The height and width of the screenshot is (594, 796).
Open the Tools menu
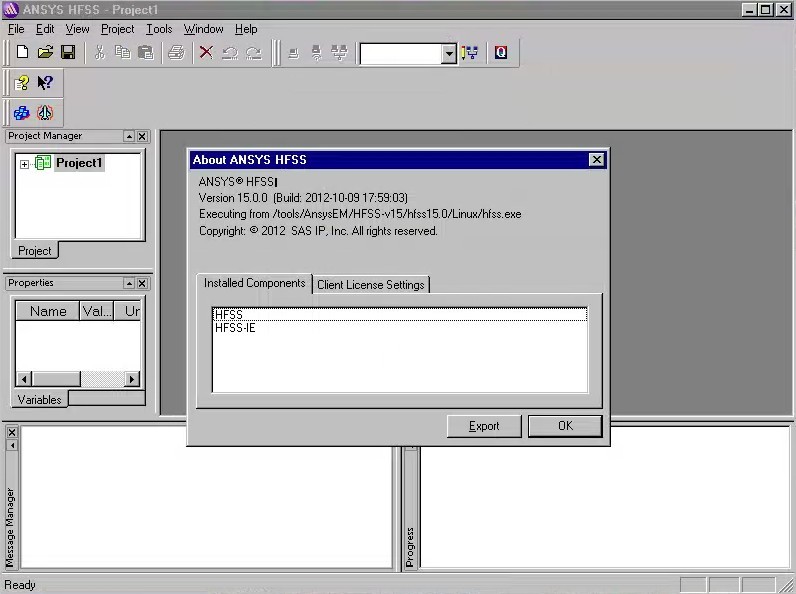coord(159,29)
